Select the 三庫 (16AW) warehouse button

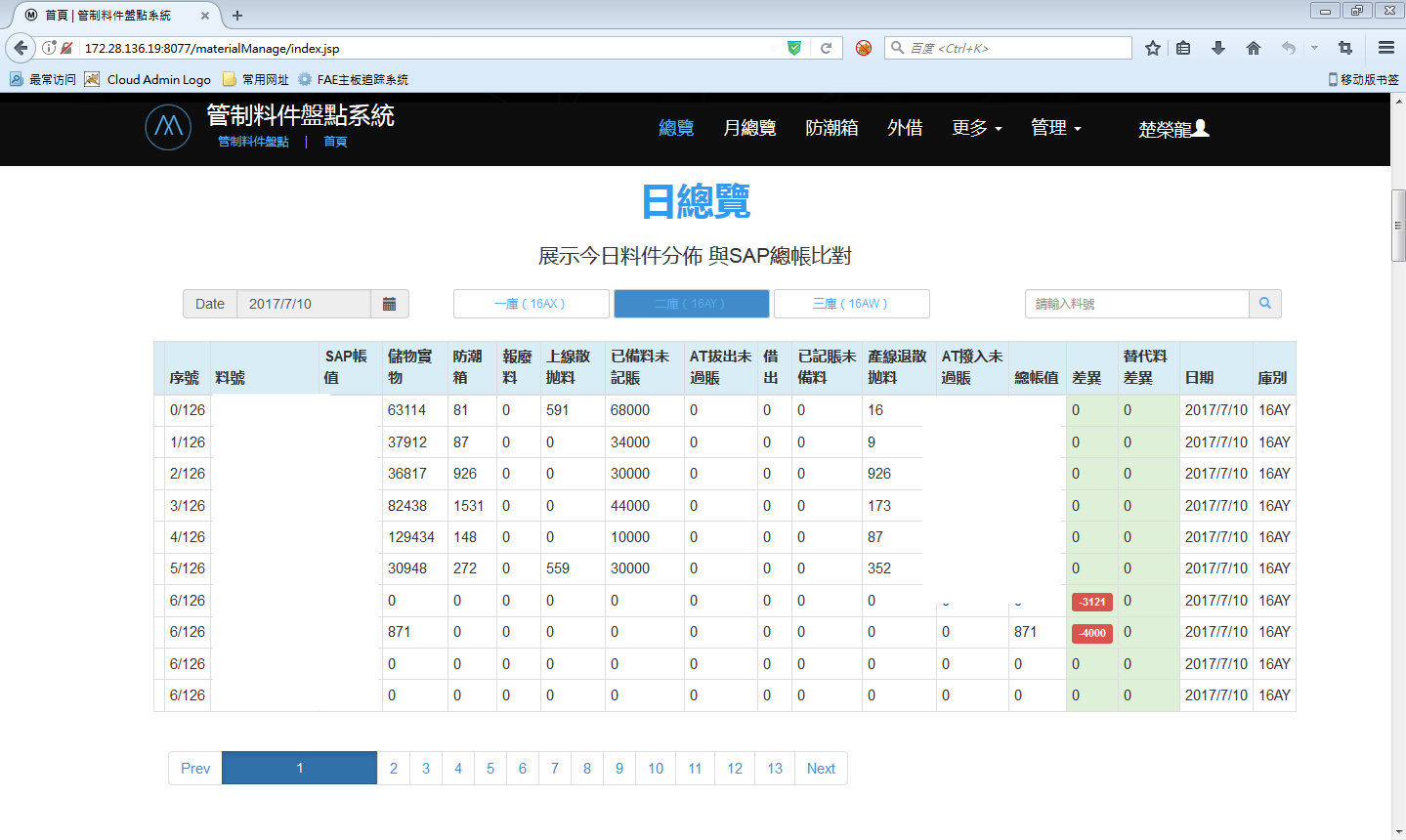pyautogui.click(x=851, y=304)
